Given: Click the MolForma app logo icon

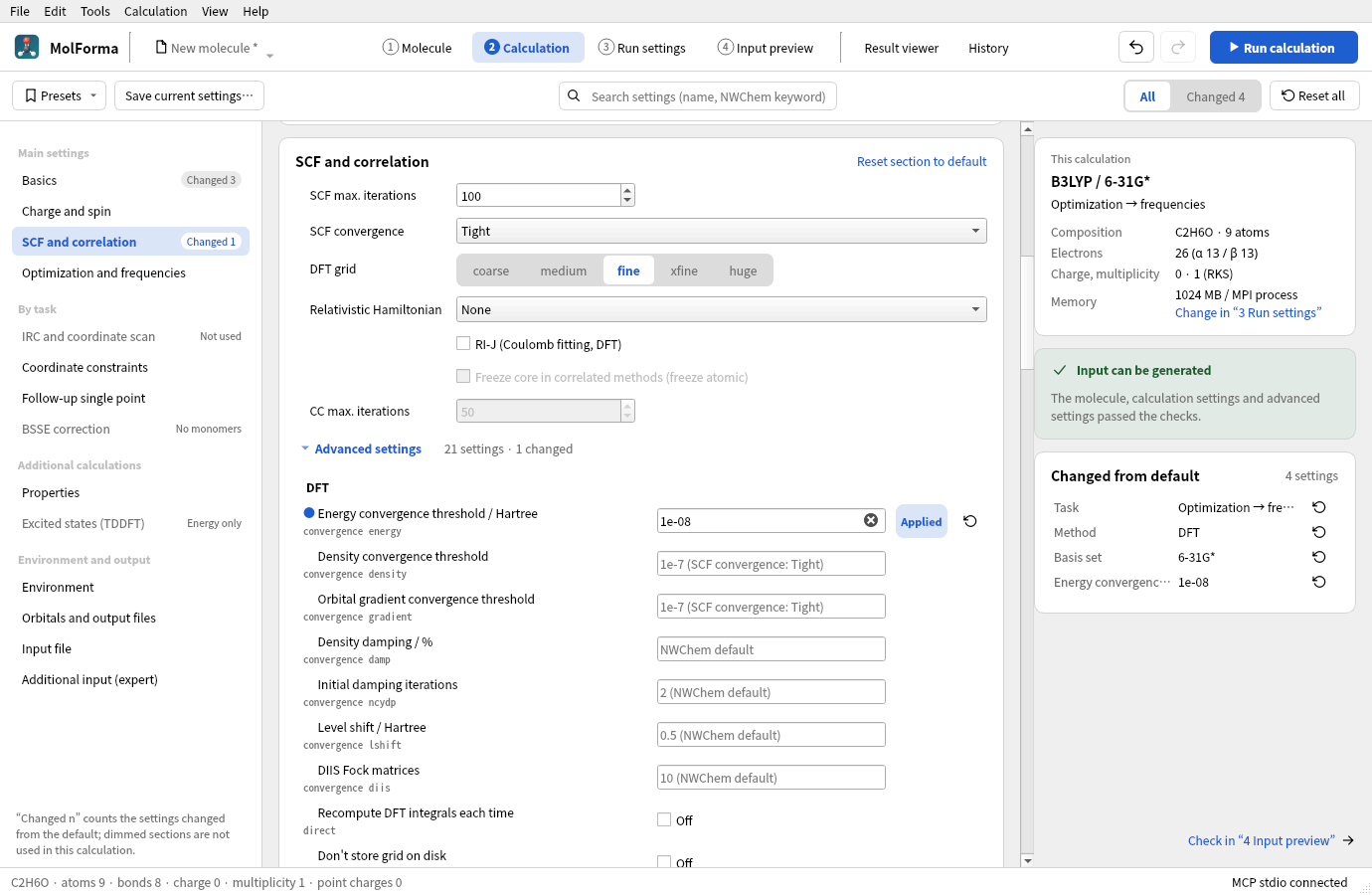Looking at the screenshot, I should 27,47.
